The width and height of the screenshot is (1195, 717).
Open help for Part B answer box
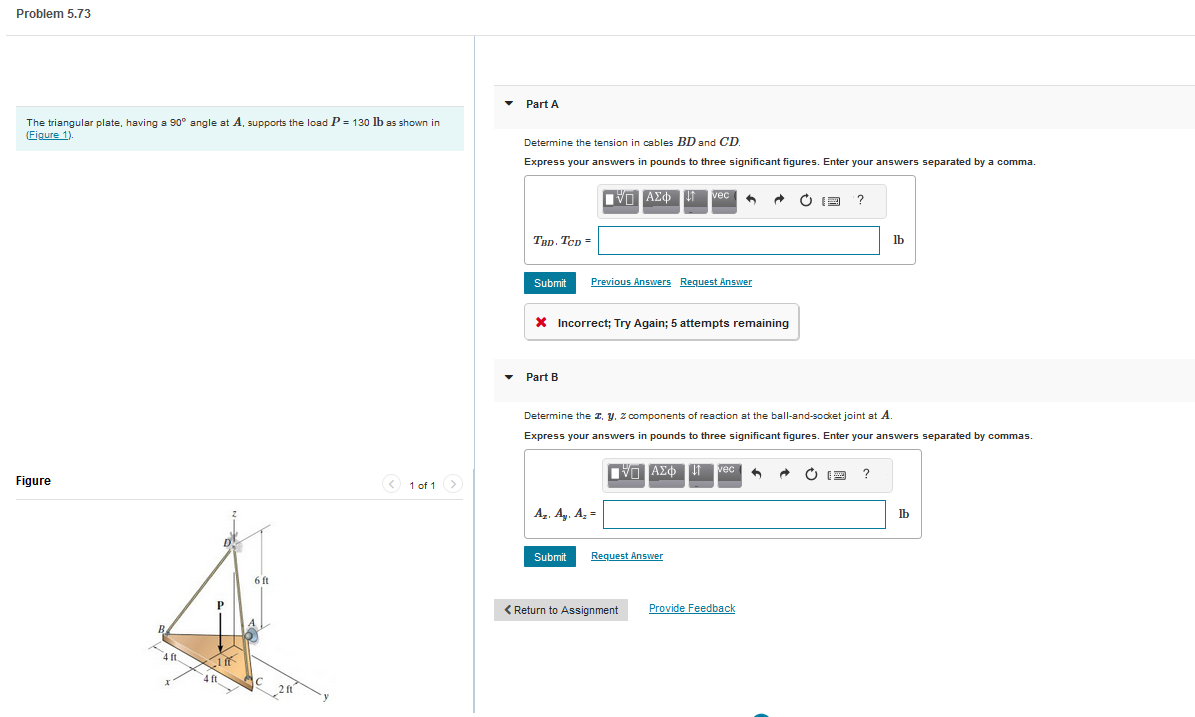coord(866,474)
